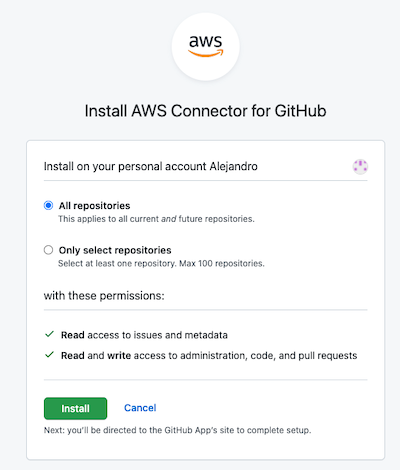The height and width of the screenshot is (470, 400).
Task: Click Alejandro's account avatar icon
Action: pyautogui.click(x=360, y=166)
